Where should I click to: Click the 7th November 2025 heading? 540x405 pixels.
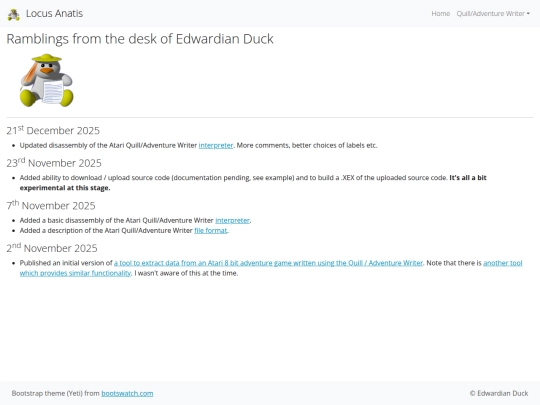[x=51, y=205]
